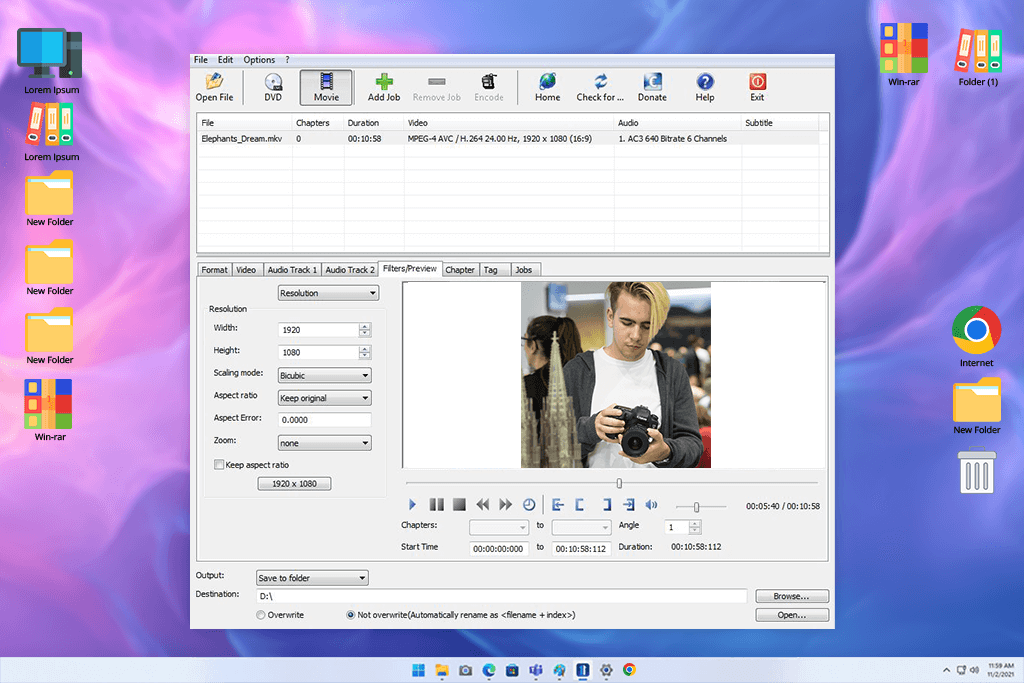Switch to Audio Track 2 tab
1024x683 pixels.
coord(349,270)
